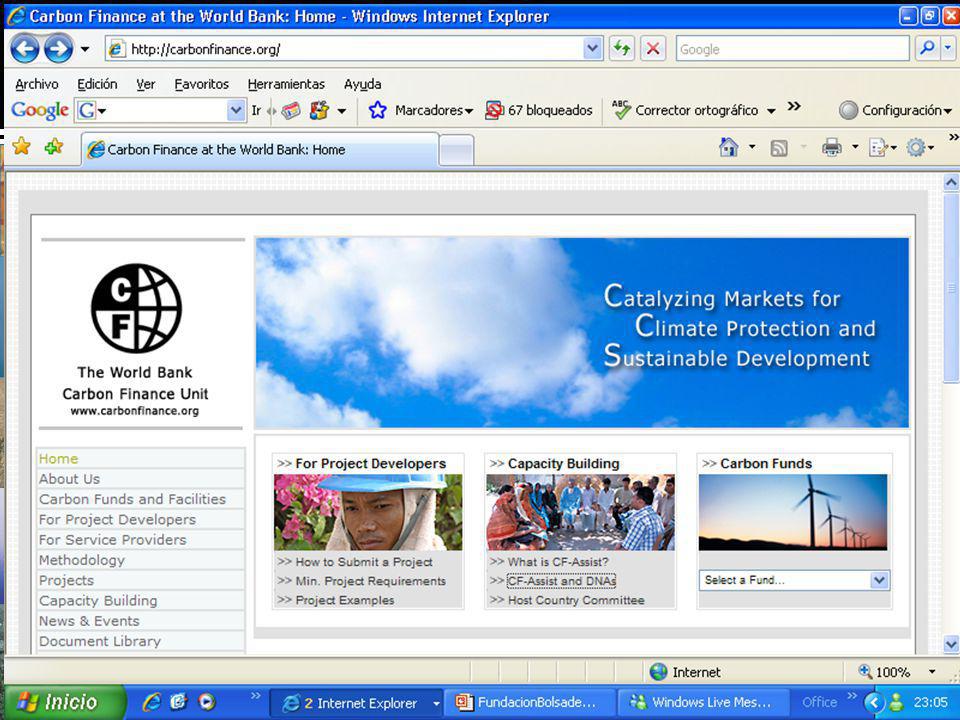Click the Home page house icon
This screenshot has height=720, width=960.
(729, 147)
